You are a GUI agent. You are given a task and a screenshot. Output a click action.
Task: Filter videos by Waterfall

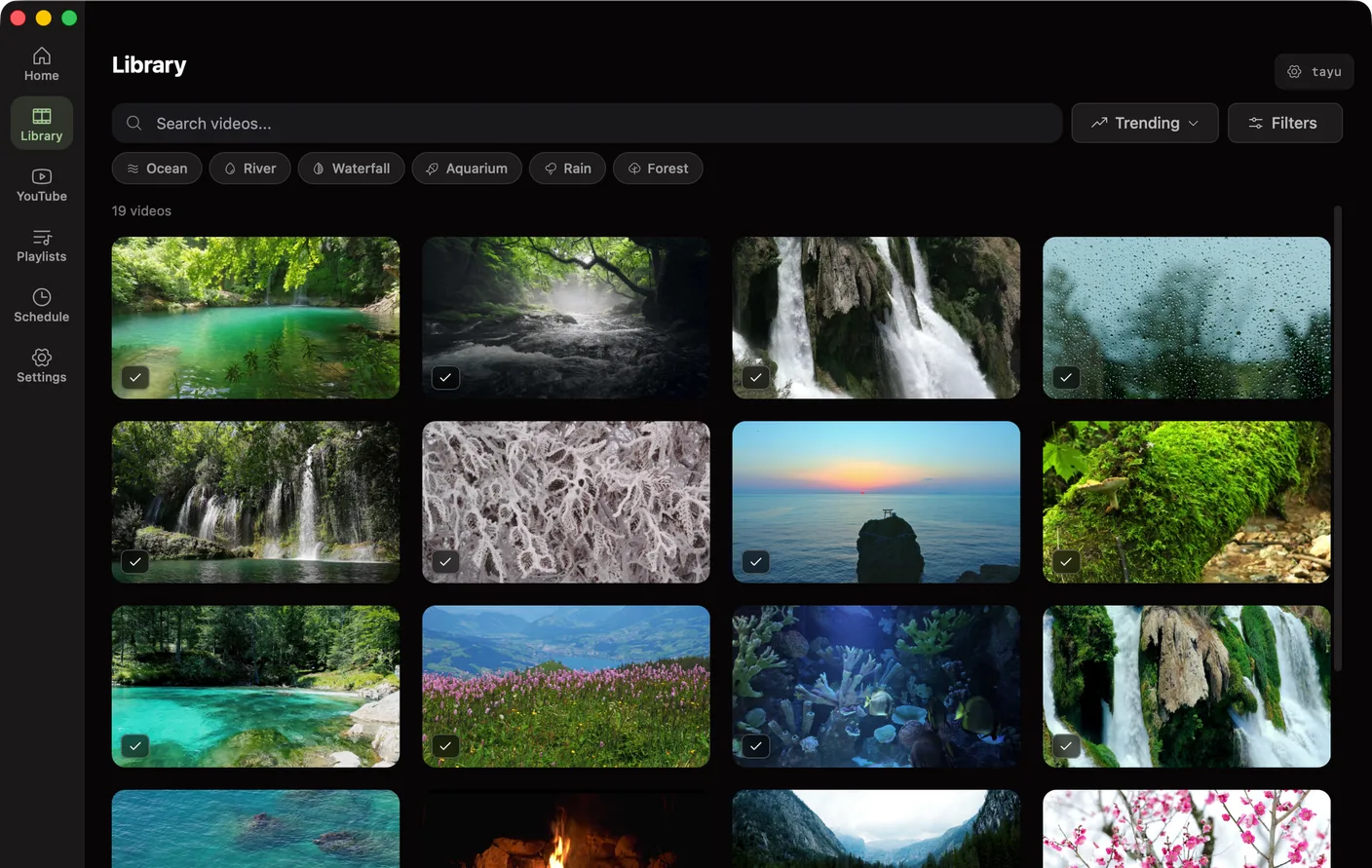point(351,169)
